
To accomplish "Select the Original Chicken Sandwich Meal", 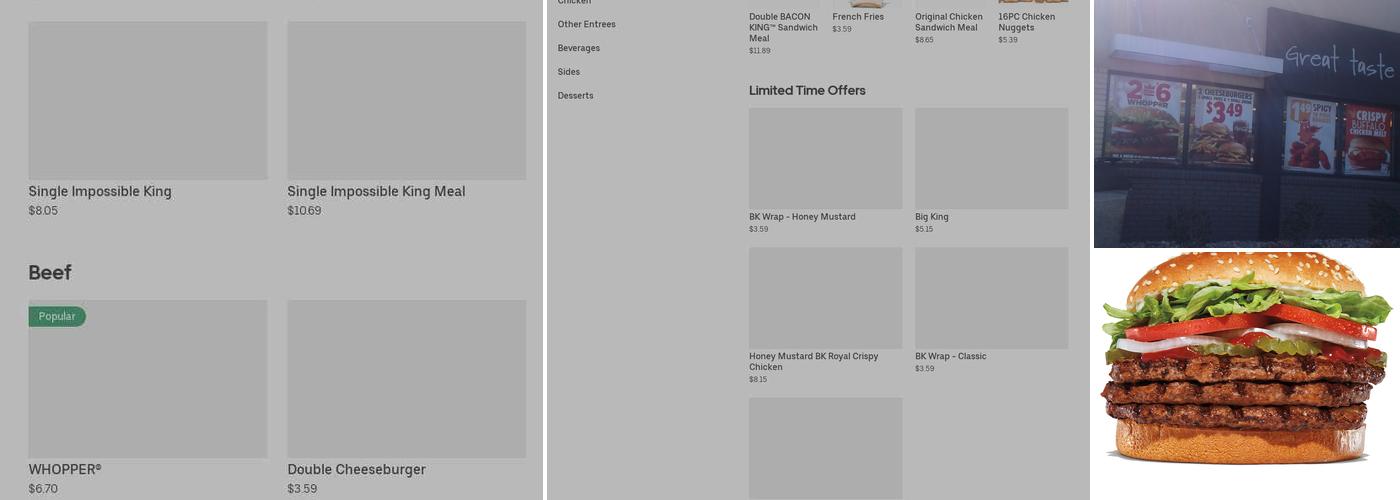I will 948,22.
